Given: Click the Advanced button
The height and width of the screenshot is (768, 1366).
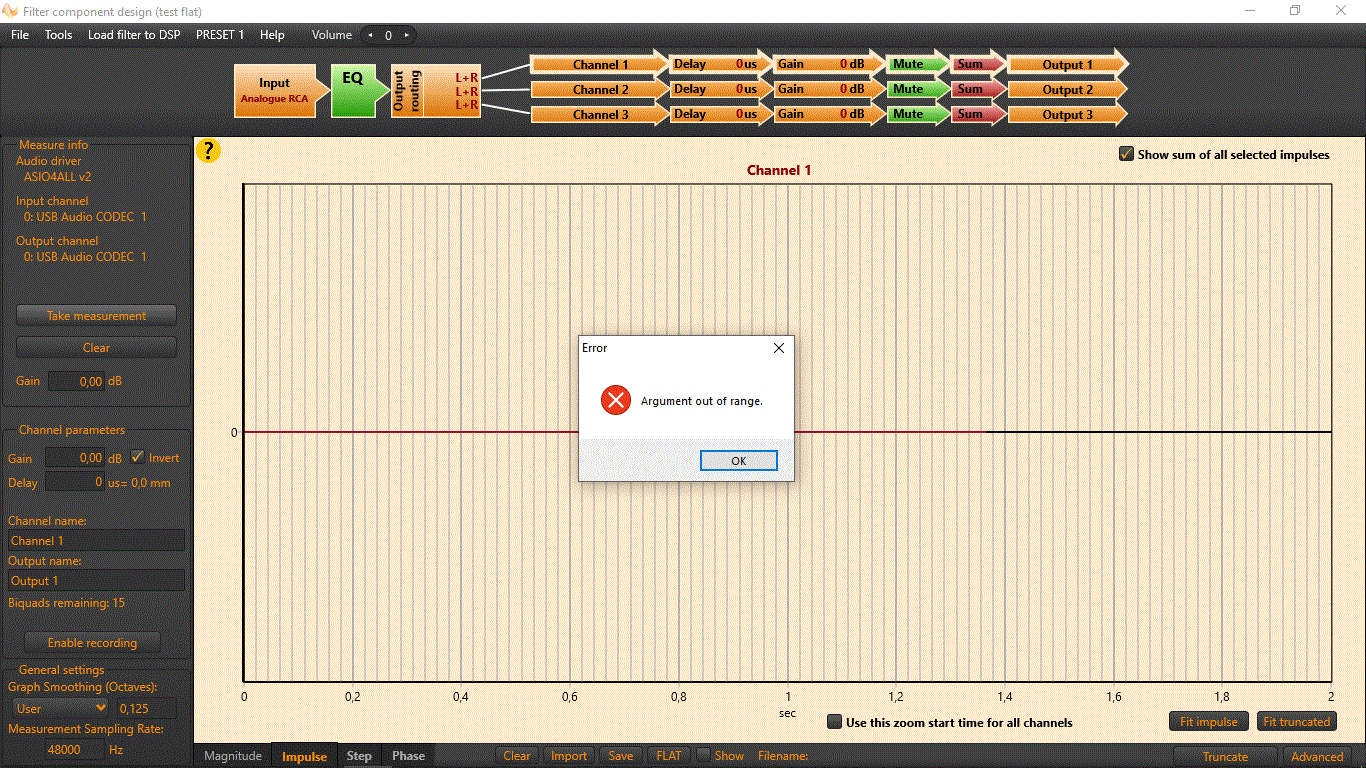Looking at the screenshot, I should [1317, 757].
